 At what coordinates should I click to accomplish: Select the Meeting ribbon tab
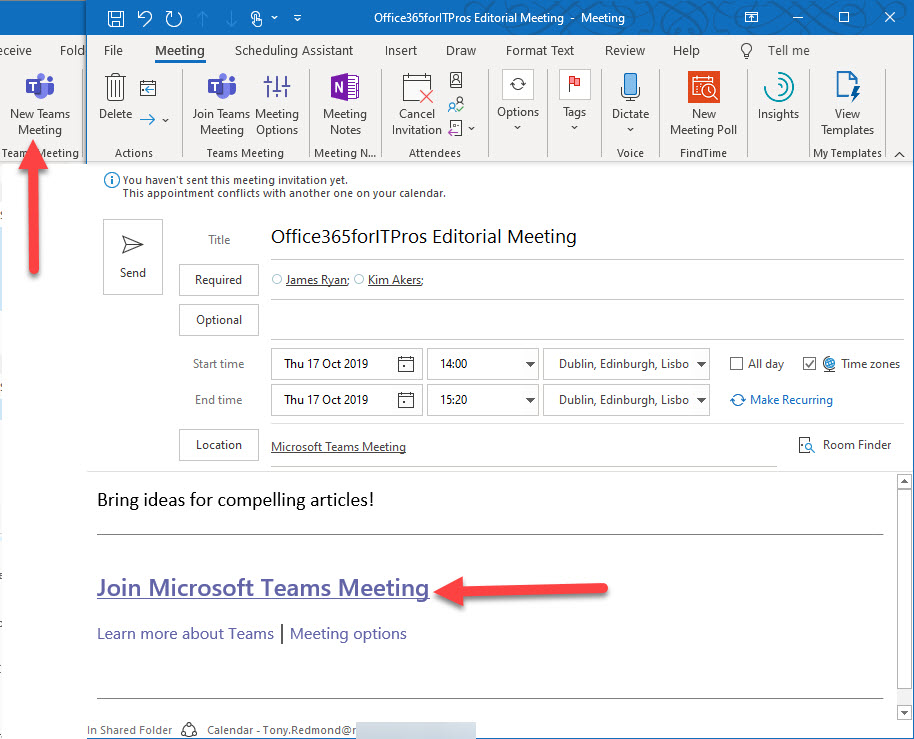click(180, 51)
